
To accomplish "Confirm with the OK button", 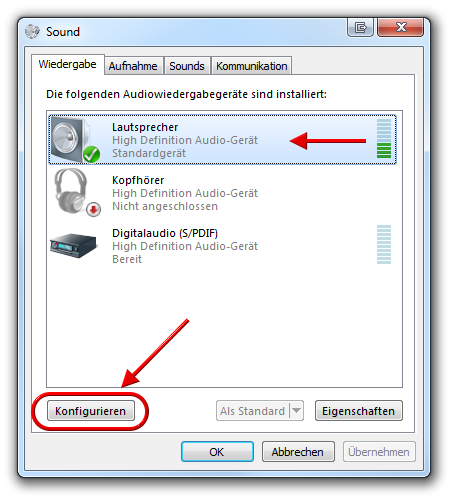I will coord(217,452).
